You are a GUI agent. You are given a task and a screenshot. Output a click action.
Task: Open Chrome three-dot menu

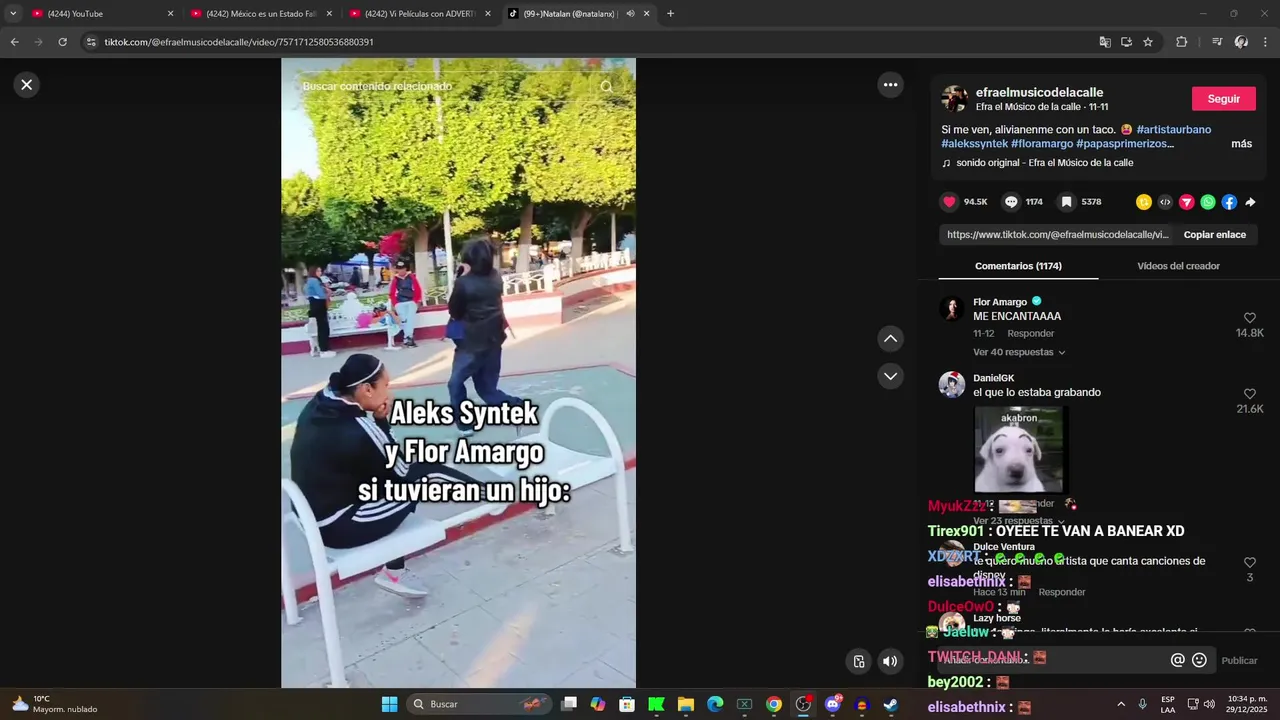tap(1265, 42)
